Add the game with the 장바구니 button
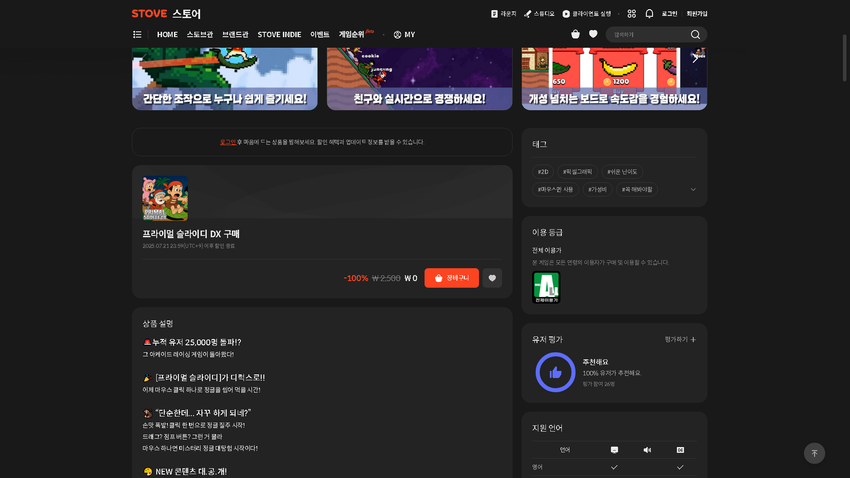The height and width of the screenshot is (478, 850). [x=452, y=278]
